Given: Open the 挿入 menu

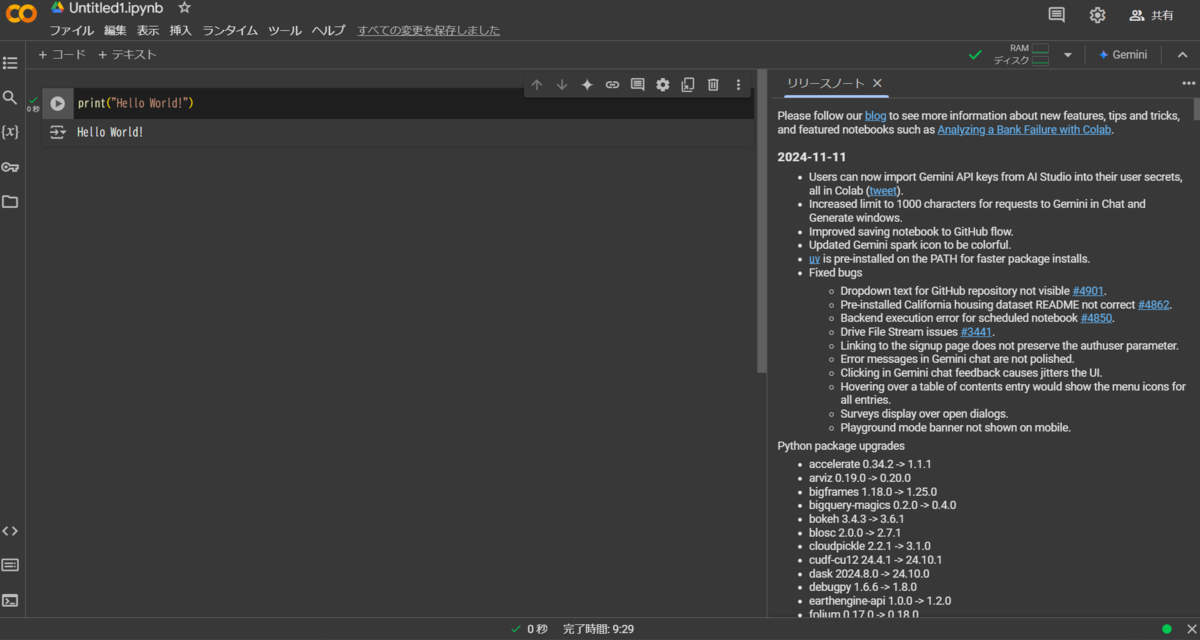Looking at the screenshot, I should pos(181,30).
